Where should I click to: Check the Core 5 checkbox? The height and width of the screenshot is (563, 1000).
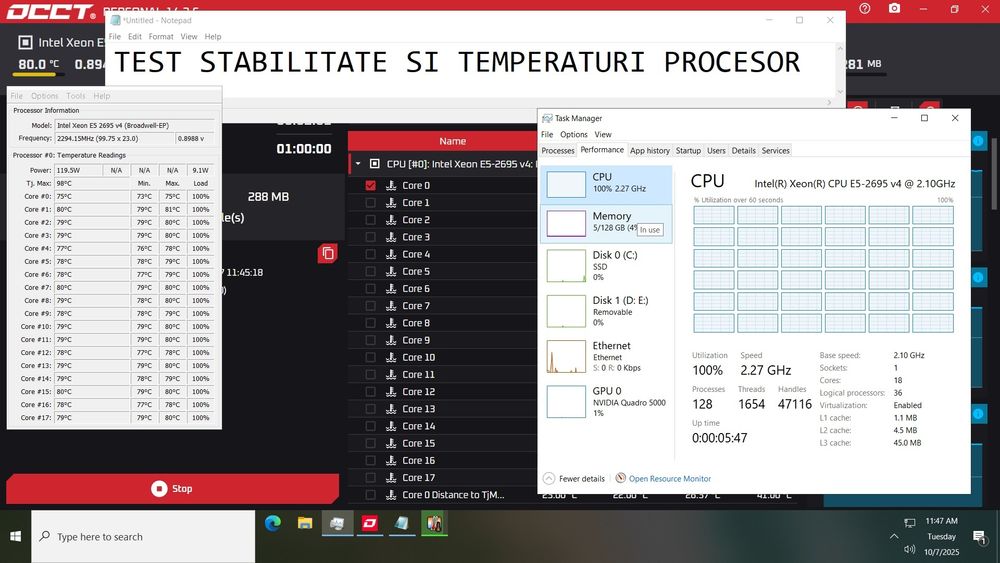point(371,271)
